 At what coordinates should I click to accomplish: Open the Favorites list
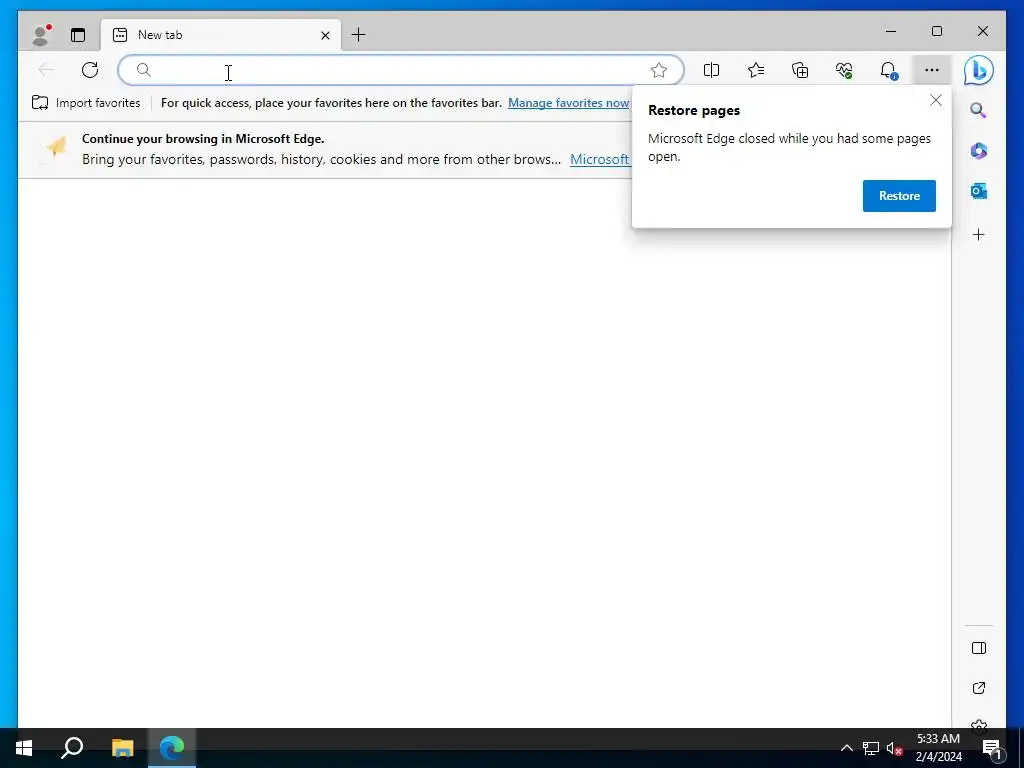[x=756, y=70]
